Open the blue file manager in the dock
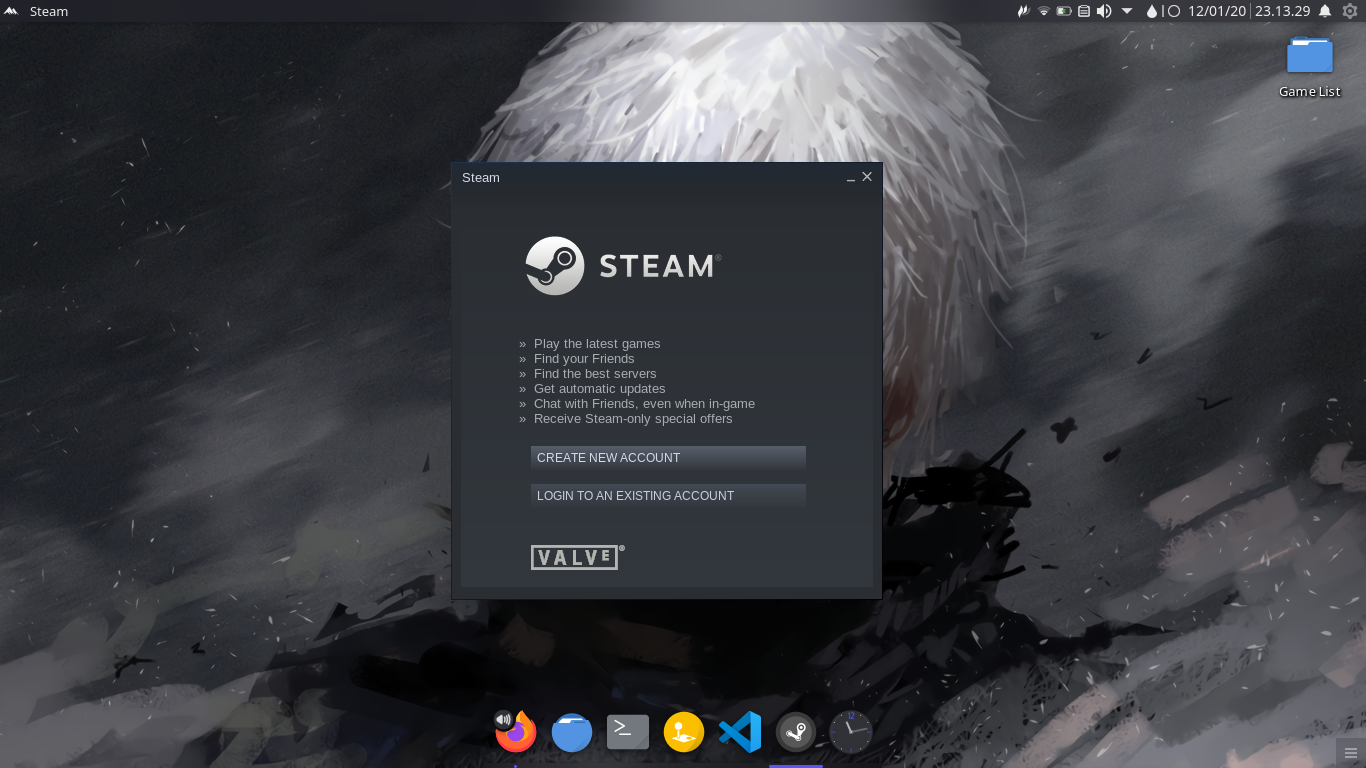 pos(572,732)
